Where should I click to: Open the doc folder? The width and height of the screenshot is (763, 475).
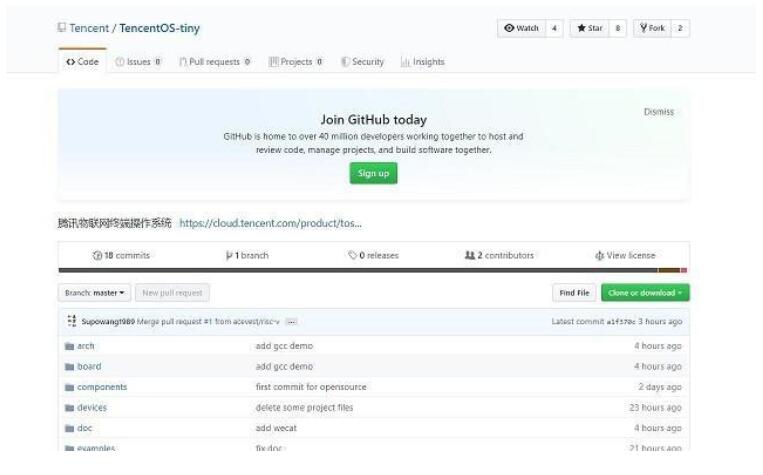point(84,428)
